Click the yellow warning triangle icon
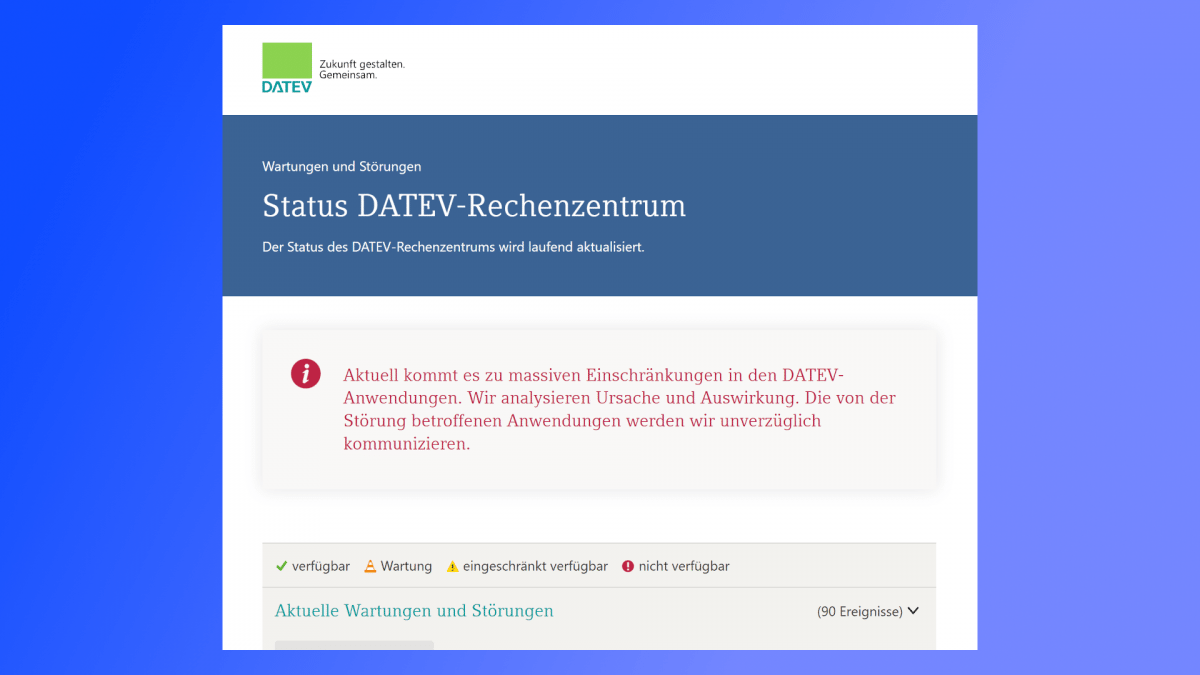 point(452,566)
